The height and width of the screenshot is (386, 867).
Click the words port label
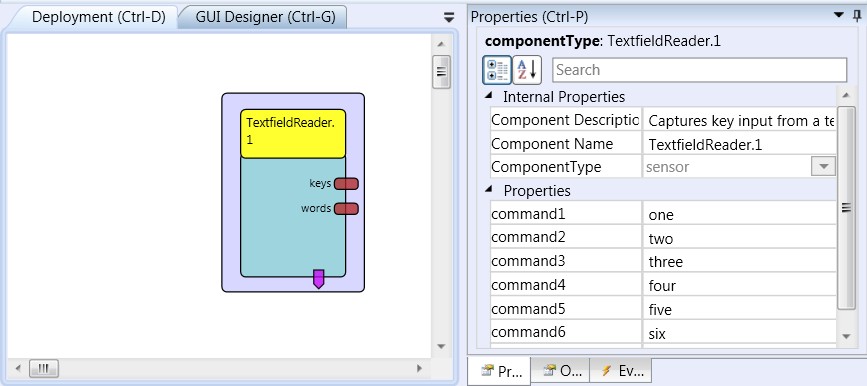point(316,208)
